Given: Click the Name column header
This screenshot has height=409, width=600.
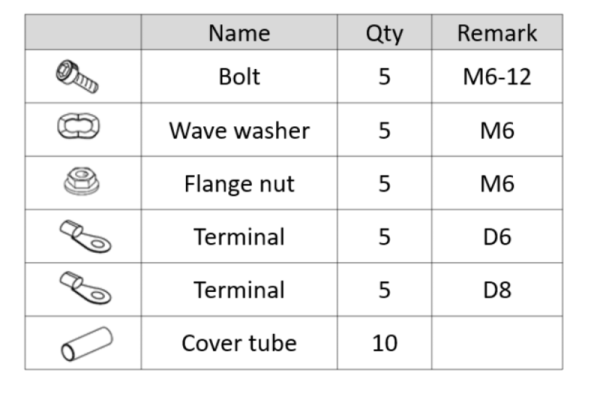Looking at the screenshot, I should tap(239, 32).
